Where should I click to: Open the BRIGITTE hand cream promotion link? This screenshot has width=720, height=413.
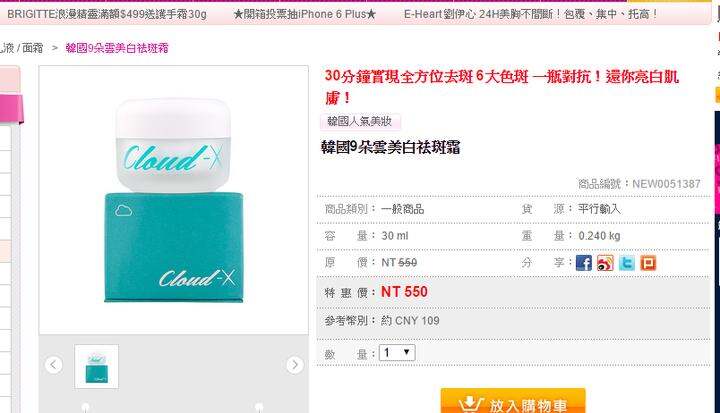107,14
